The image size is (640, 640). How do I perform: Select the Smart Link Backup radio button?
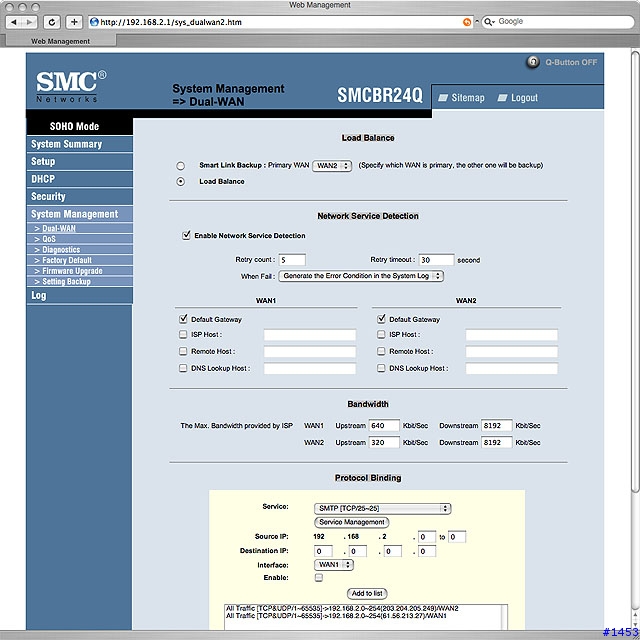(180, 166)
